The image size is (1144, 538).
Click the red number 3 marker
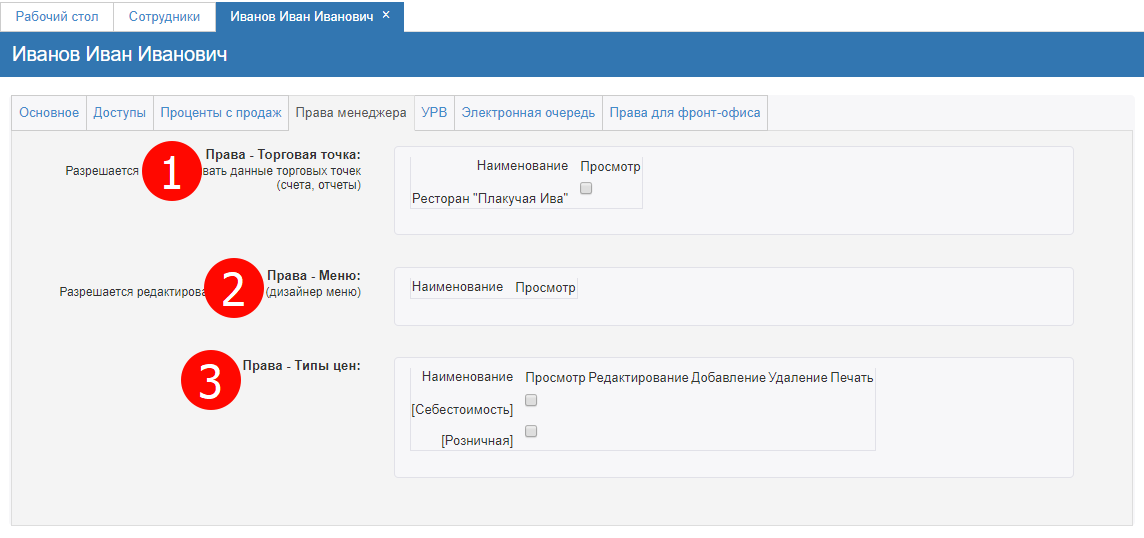(x=211, y=381)
